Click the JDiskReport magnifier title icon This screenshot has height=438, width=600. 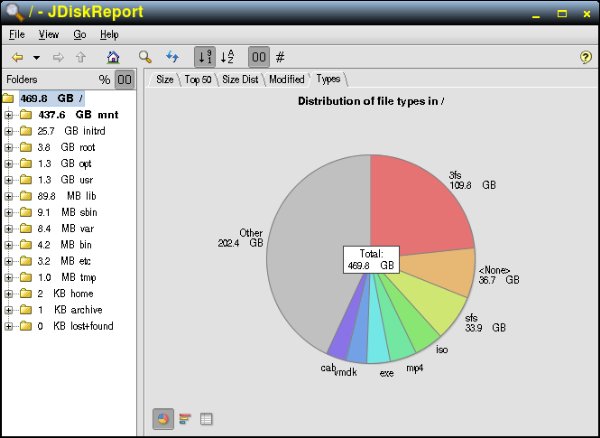coord(15,13)
